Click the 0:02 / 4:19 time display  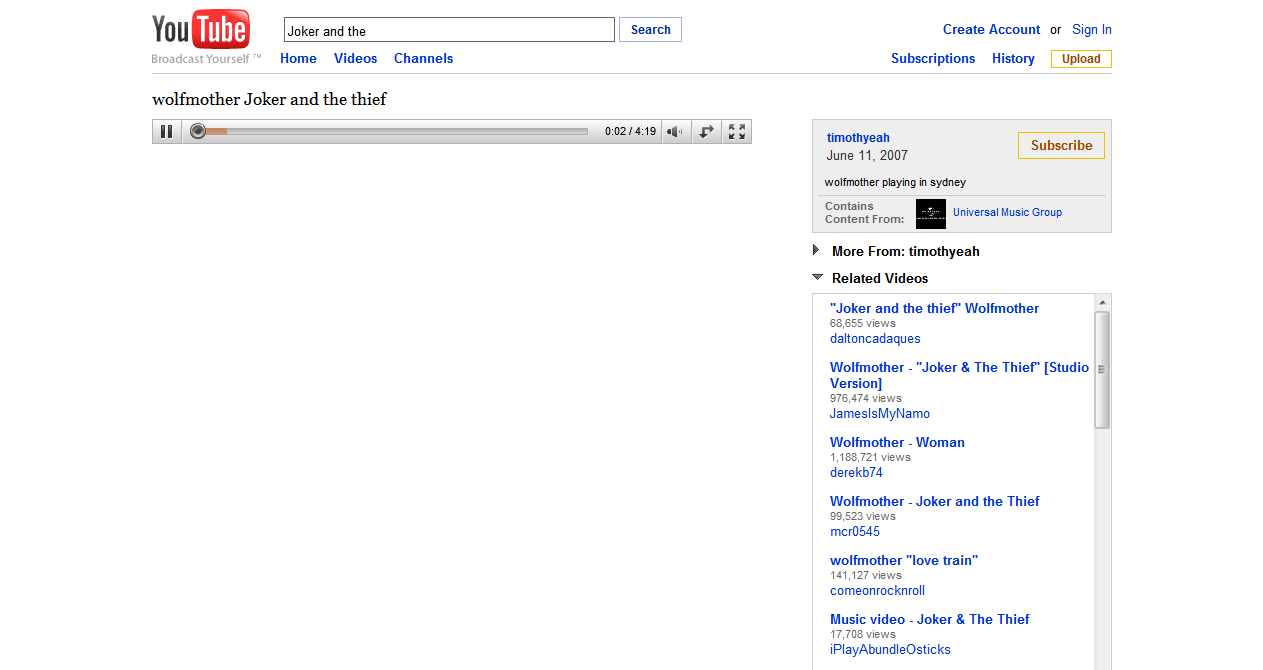pos(630,132)
